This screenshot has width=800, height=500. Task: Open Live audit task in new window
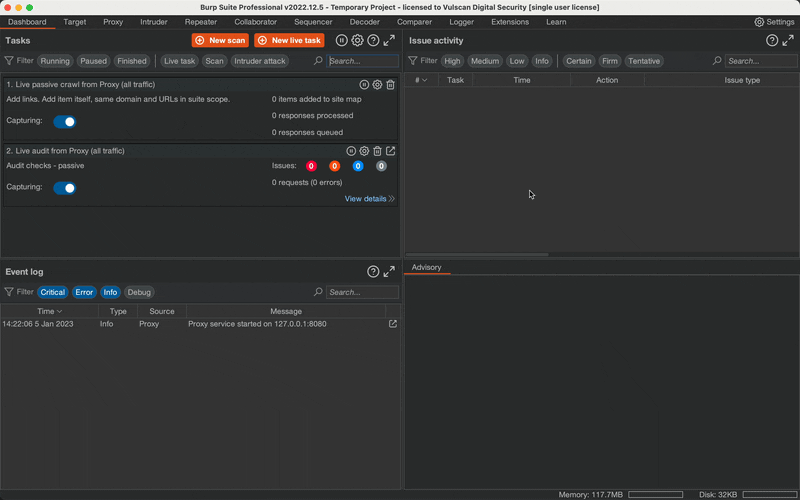tap(390, 151)
